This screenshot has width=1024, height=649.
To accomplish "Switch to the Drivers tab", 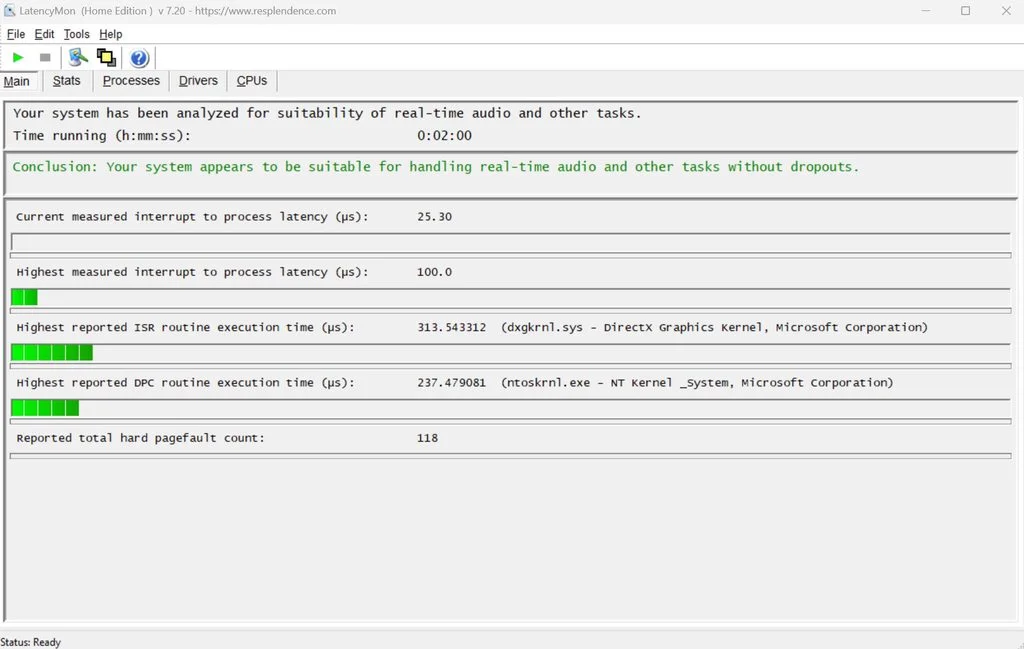I will 198,81.
